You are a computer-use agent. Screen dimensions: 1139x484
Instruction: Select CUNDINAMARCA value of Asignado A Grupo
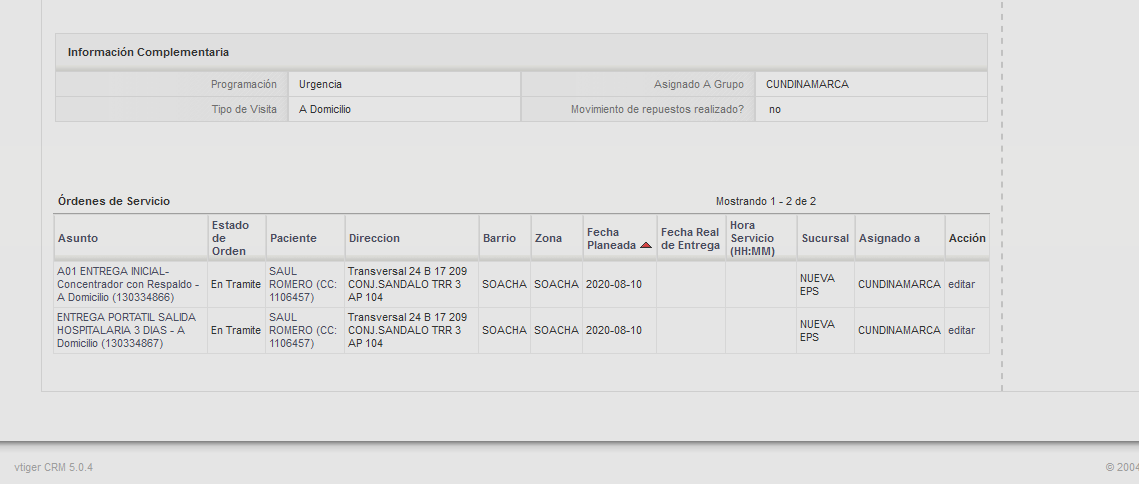pos(807,84)
